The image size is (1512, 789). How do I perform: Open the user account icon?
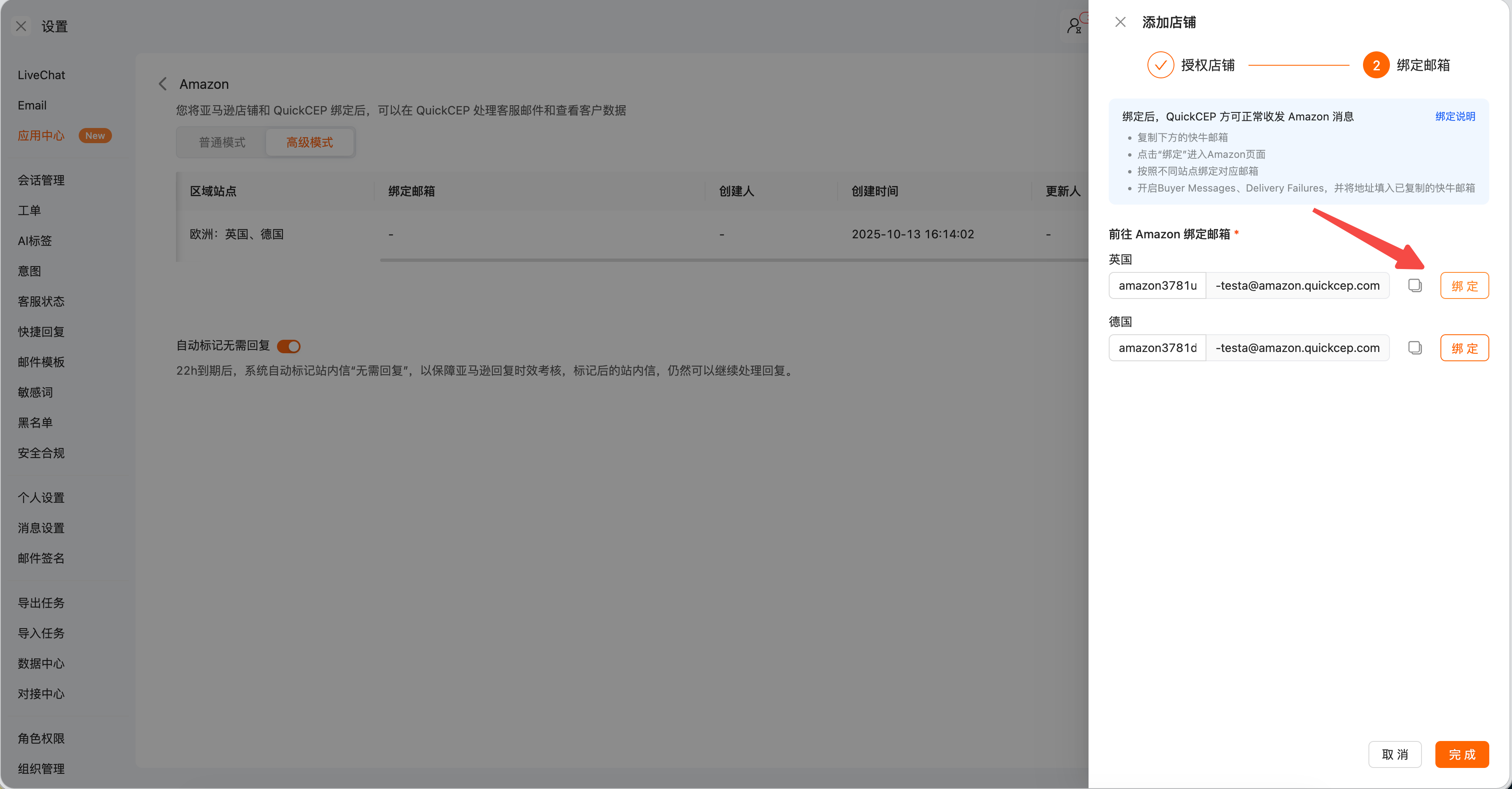[x=1074, y=26]
